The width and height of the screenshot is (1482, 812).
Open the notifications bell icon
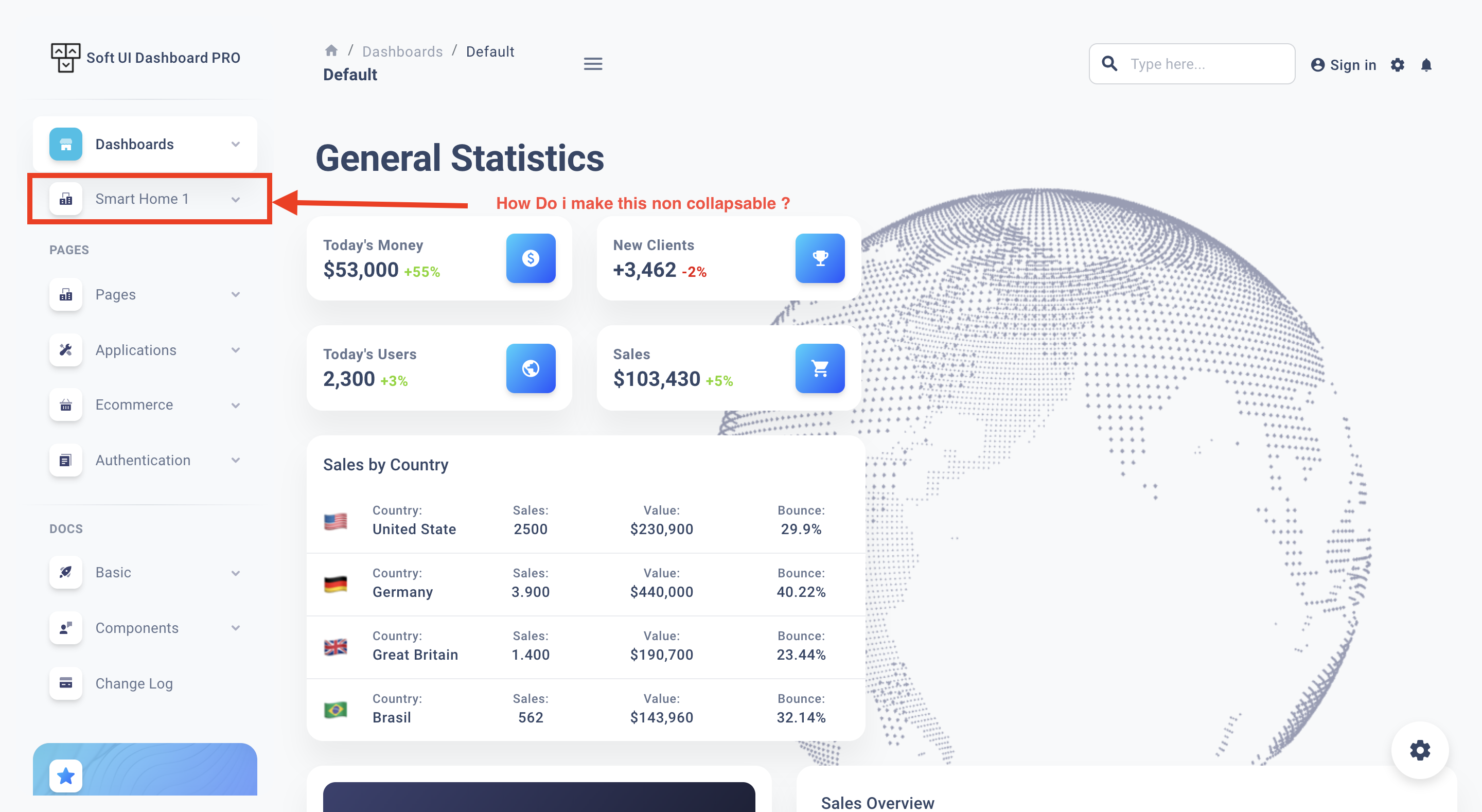pos(1425,65)
